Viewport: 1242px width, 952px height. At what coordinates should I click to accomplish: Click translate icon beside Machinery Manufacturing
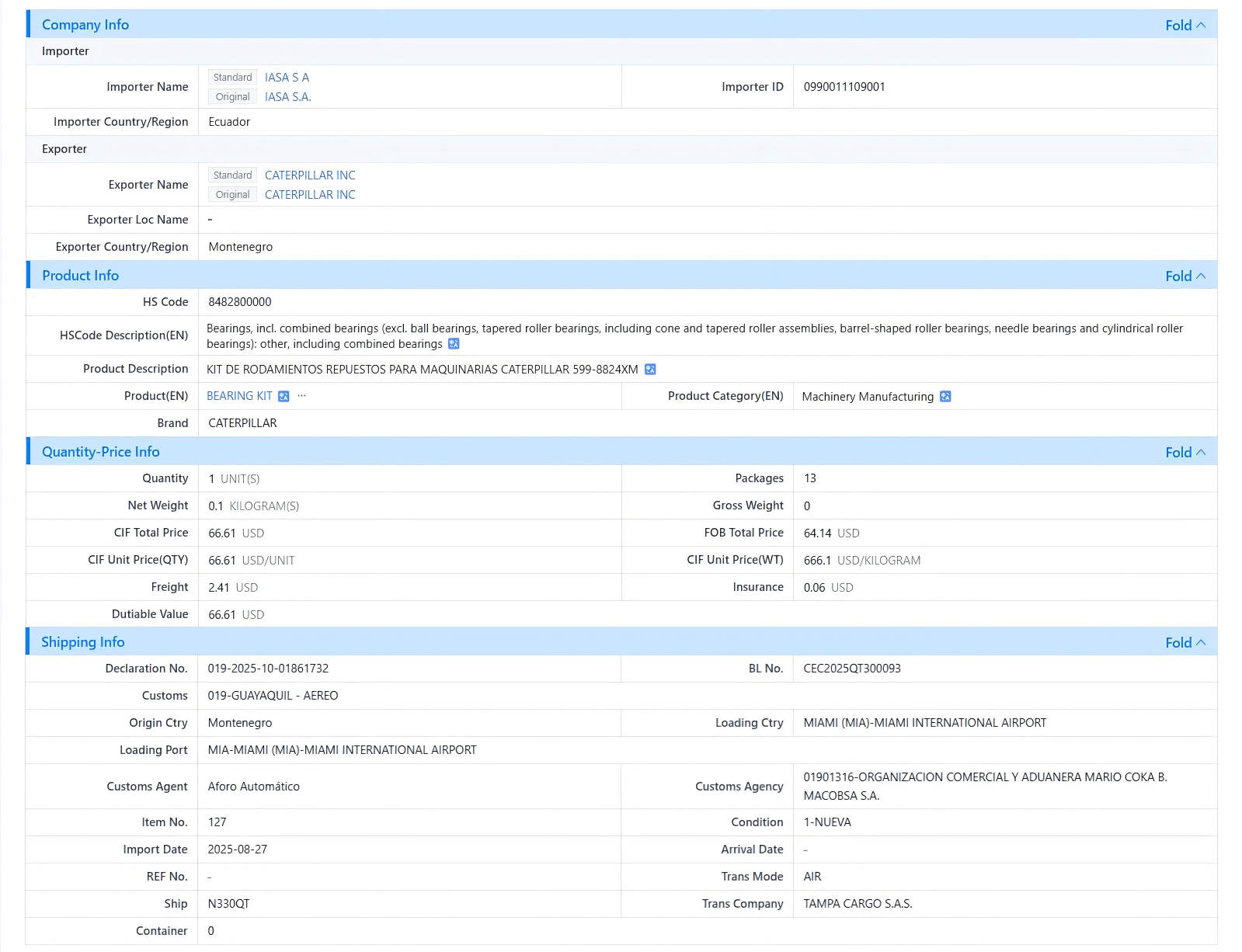coord(945,397)
